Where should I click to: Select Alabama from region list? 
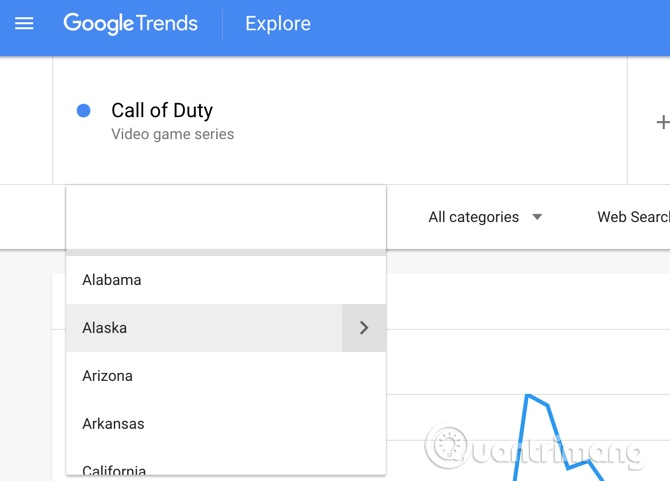[112, 280]
